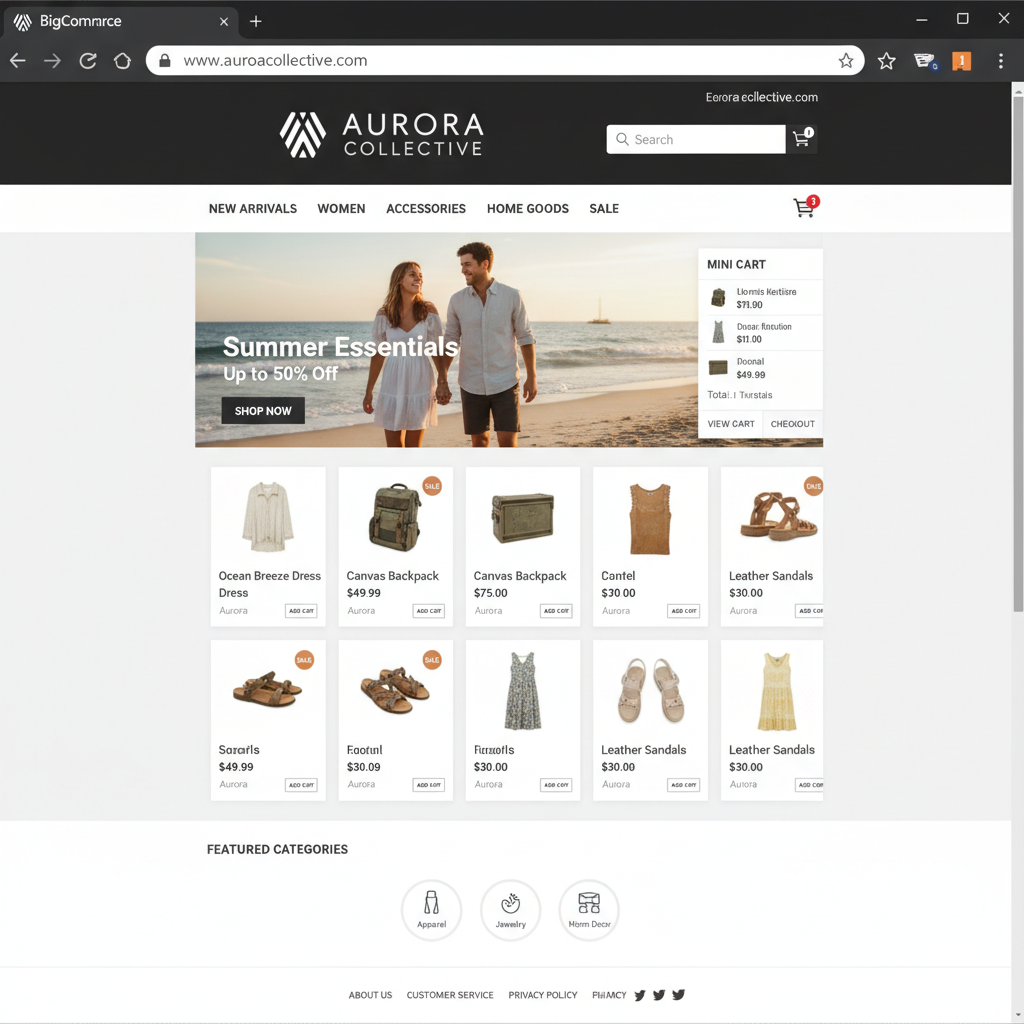This screenshot has width=1024, height=1024.
Task: Click the sale badge on Sararfls sandals card
Action: pos(304,660)
